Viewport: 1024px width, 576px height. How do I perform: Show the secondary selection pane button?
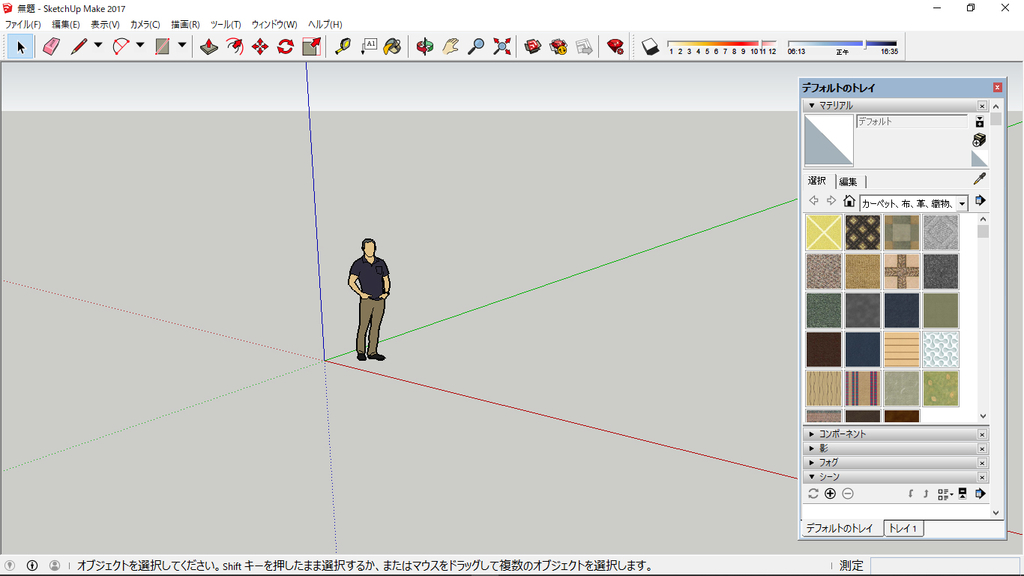tap(980, 121)
